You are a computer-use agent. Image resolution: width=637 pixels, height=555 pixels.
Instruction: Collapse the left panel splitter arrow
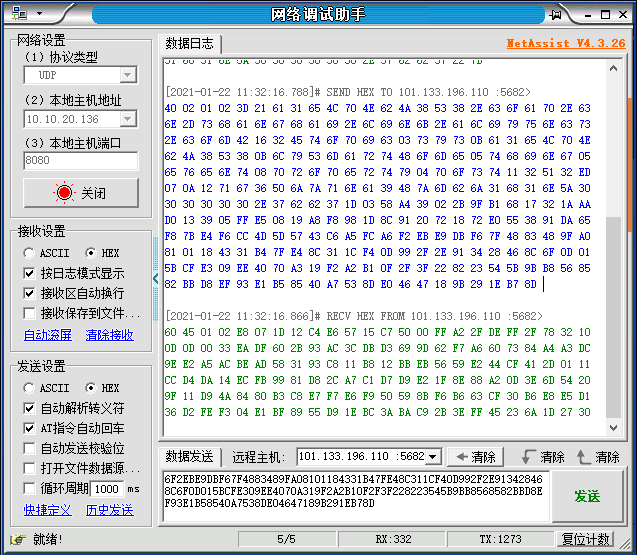coord(156,279)
